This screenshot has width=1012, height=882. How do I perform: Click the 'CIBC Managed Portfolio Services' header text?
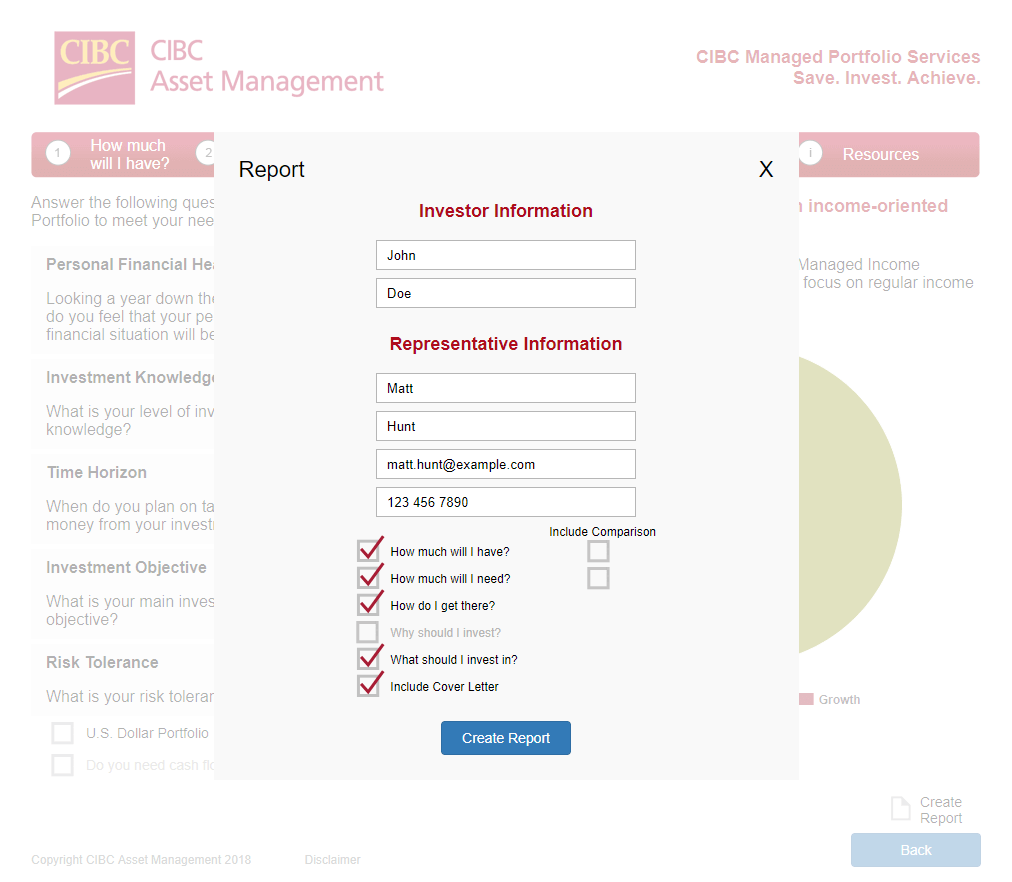[838, 57]
